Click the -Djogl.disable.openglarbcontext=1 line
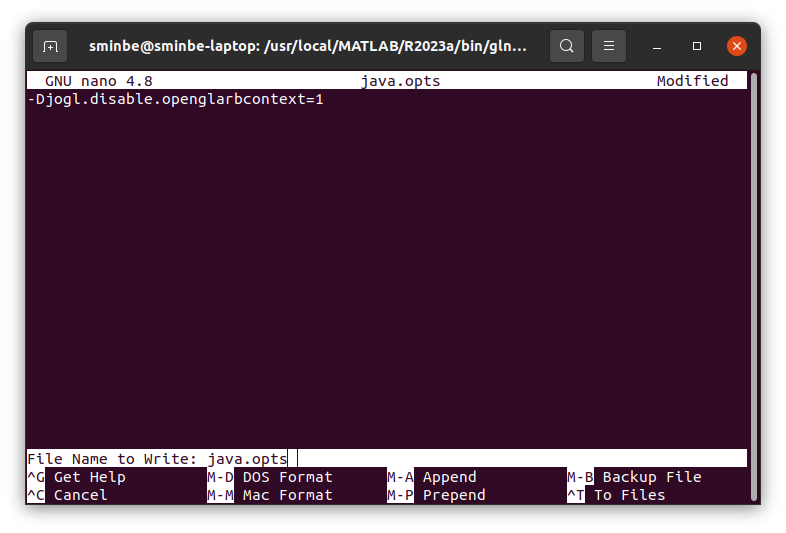The image size is (786, 533). click(x=175, y=99)
